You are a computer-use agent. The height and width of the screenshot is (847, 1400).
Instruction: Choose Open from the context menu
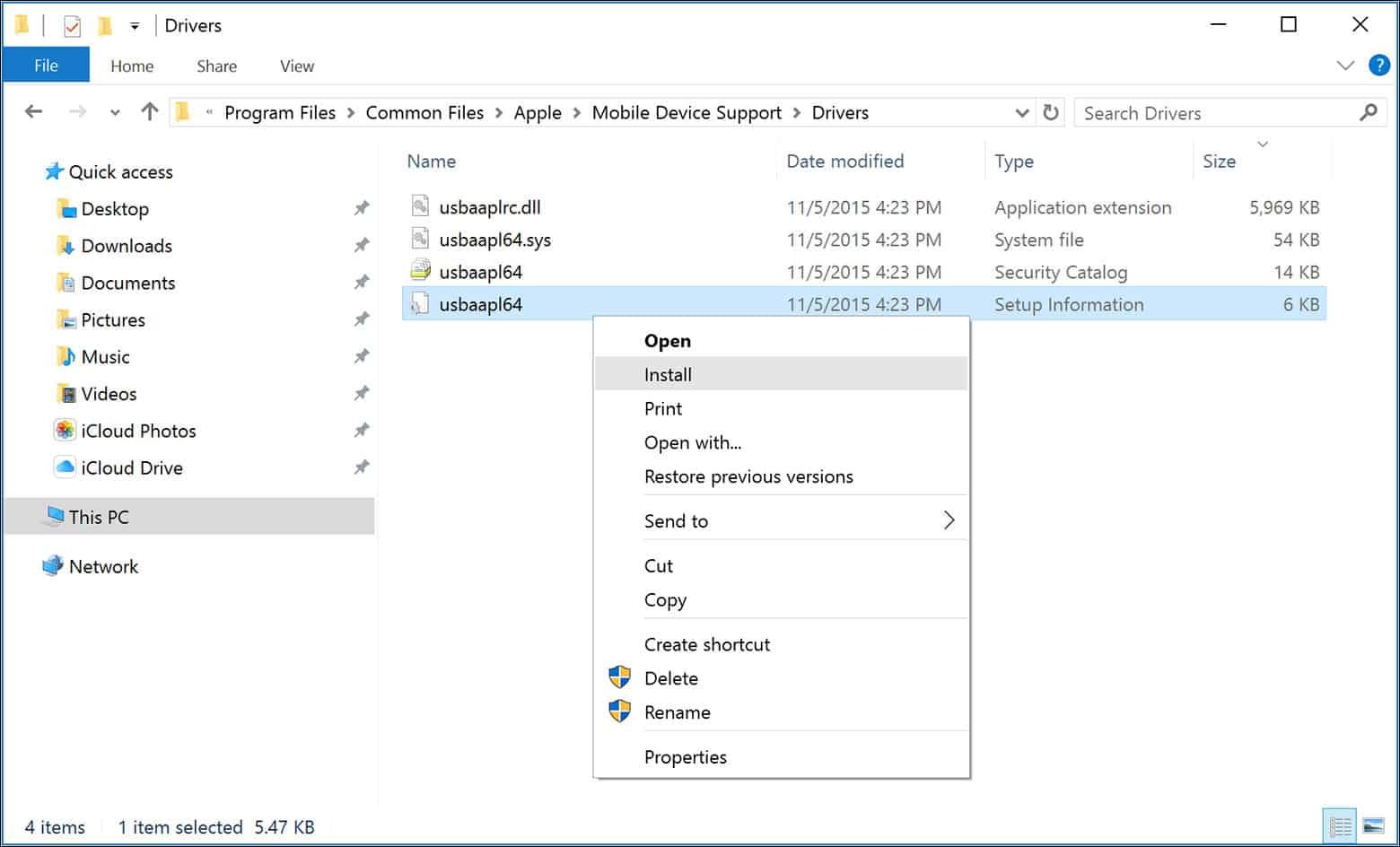coord(781,341)
